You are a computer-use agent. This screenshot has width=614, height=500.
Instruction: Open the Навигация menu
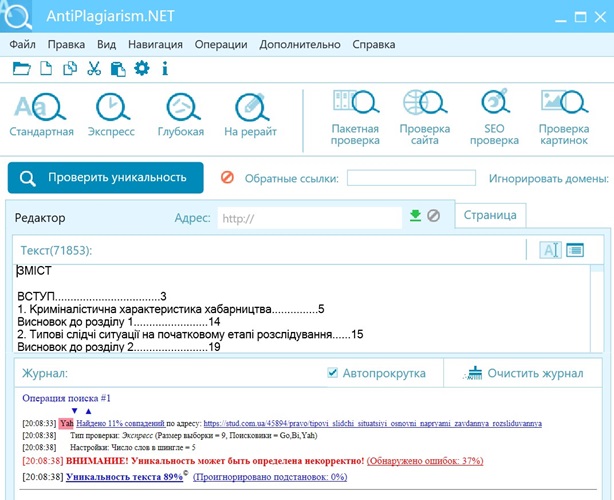[x=155, y=44]
